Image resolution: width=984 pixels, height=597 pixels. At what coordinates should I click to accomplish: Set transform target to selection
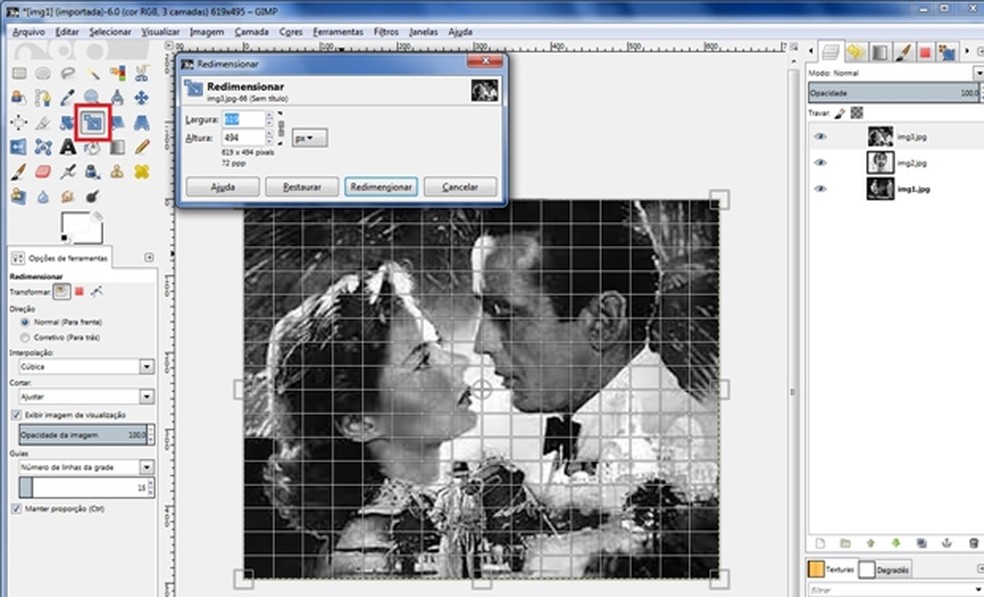[79, 291]
